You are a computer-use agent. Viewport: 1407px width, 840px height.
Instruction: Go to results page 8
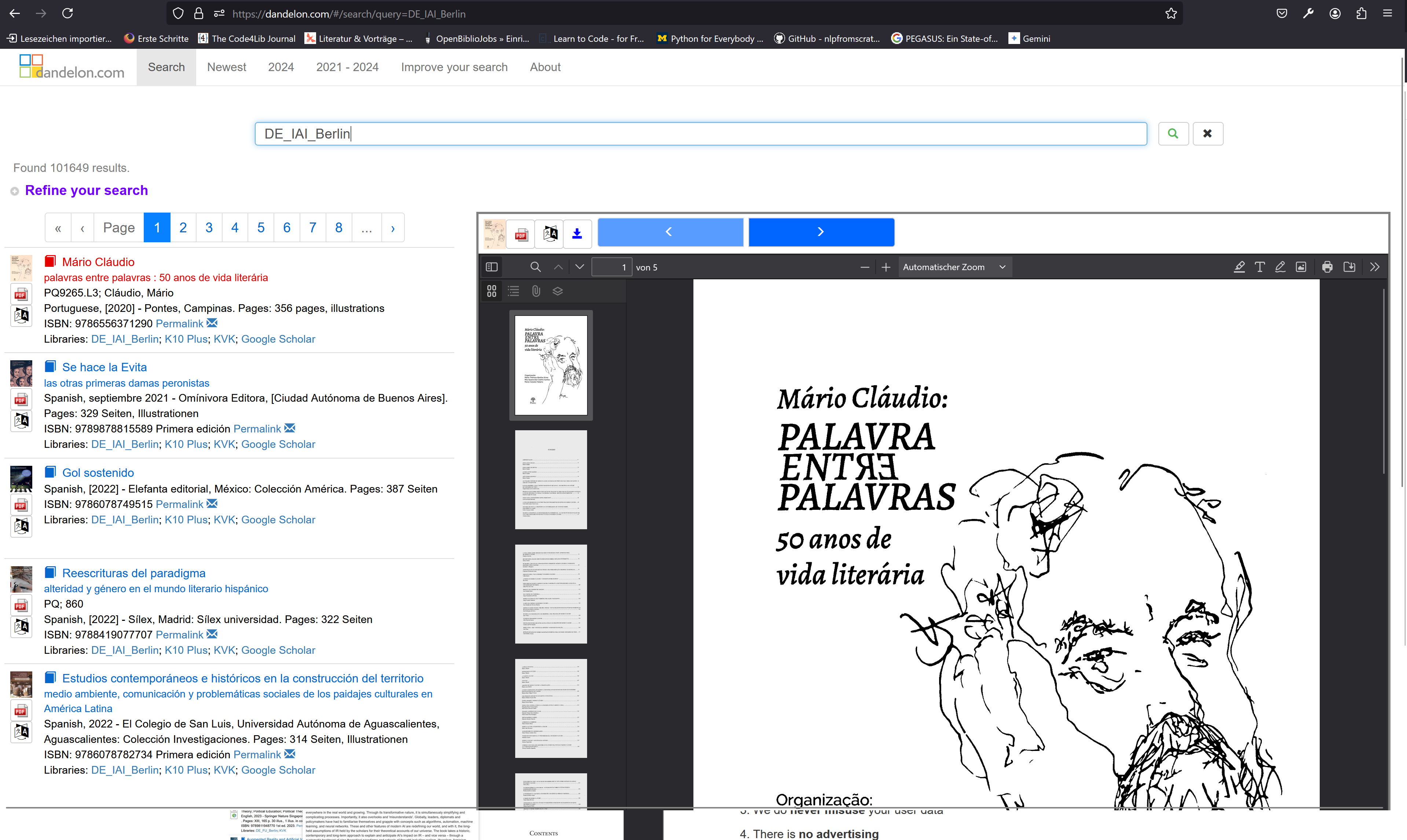[x=338, y=228]
